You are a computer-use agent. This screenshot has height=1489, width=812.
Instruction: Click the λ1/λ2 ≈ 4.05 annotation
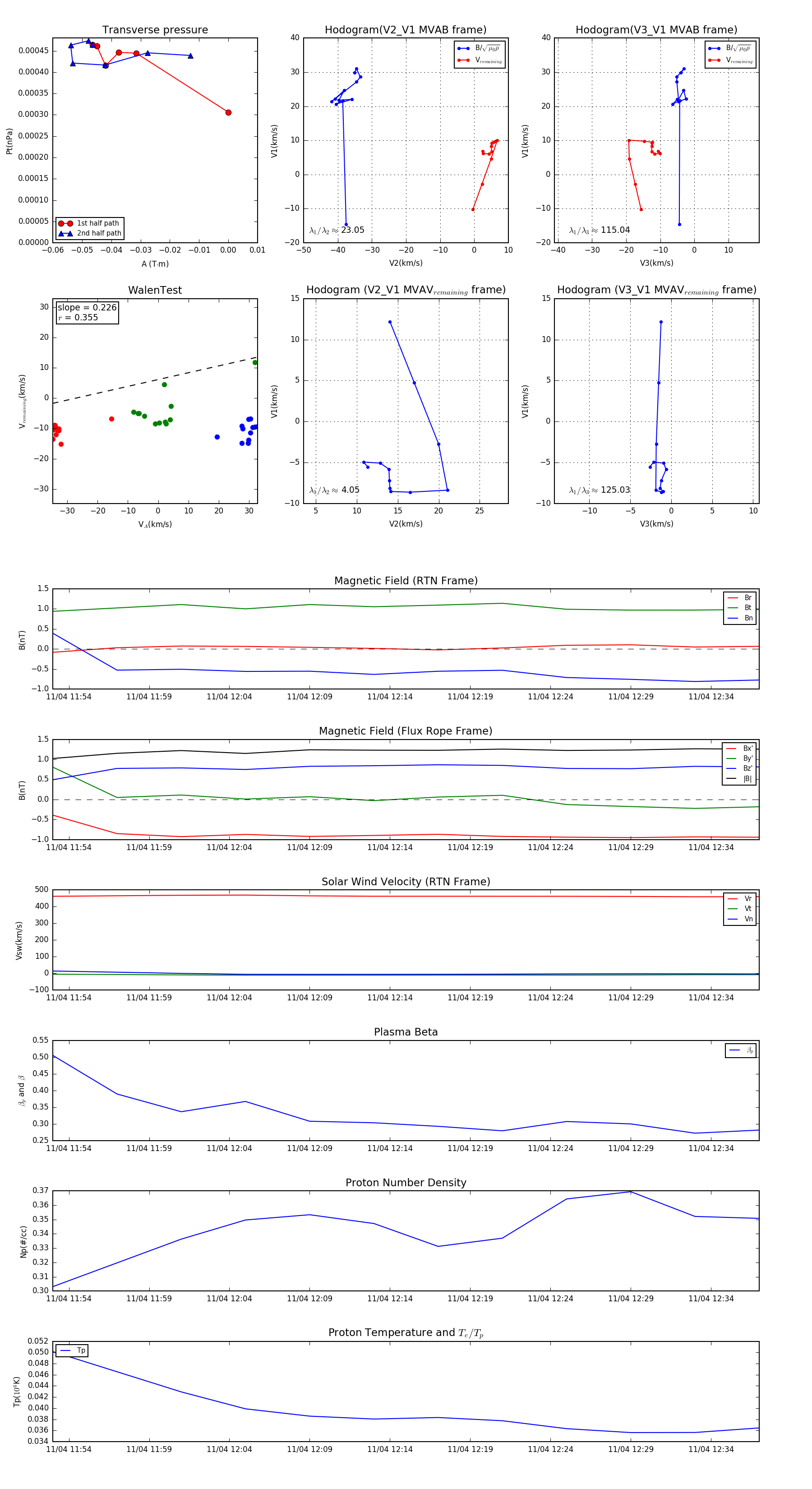(x=335, y=490)
